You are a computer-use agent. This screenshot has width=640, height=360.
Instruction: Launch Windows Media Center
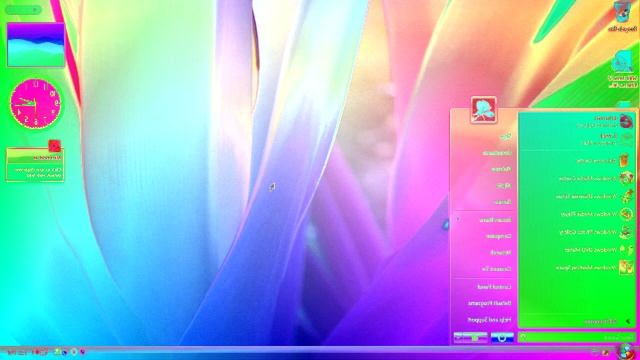click(577, 178)
